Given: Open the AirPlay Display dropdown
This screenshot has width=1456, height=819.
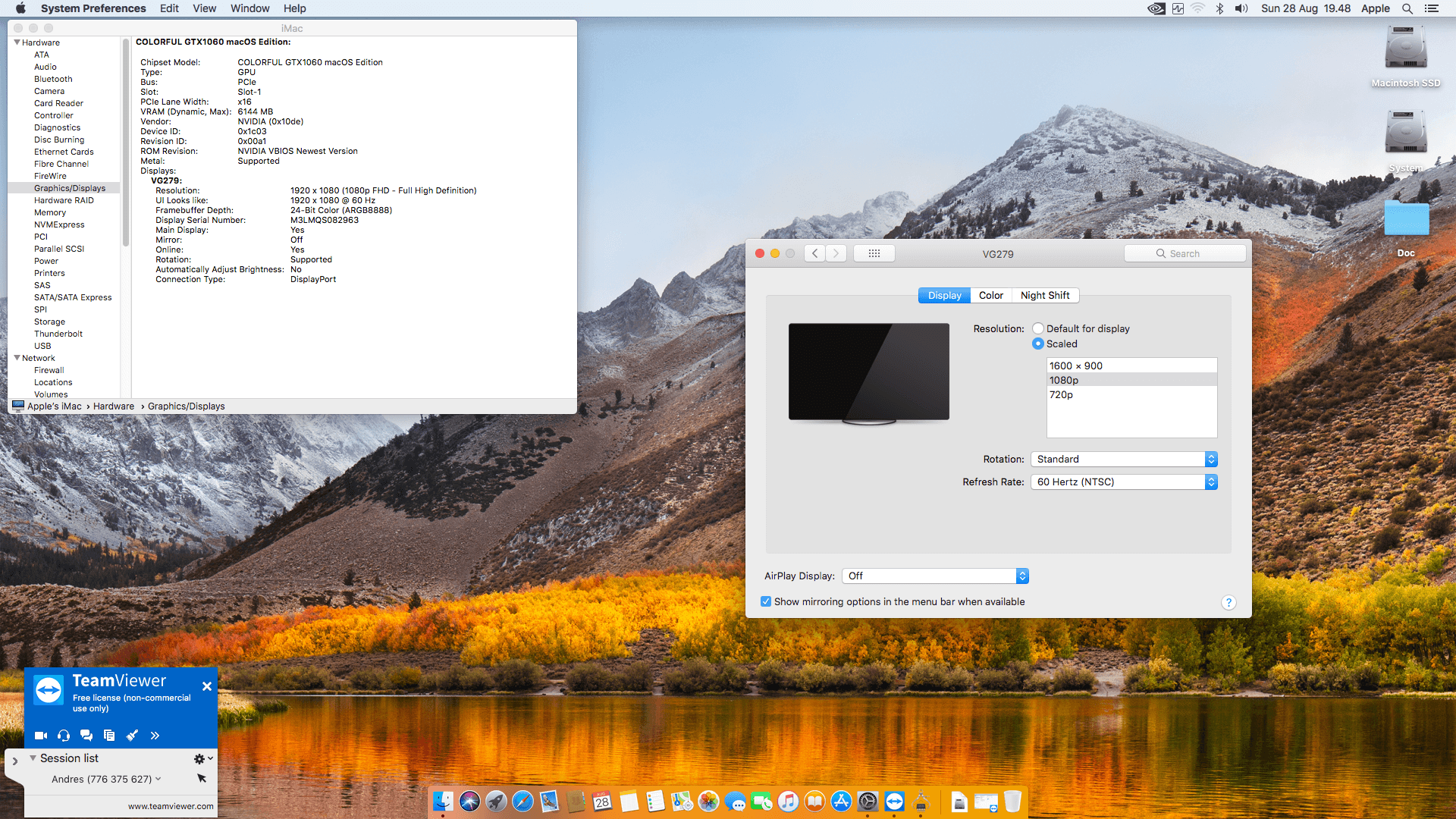Looking at the screenshot, I should click(x=935, y=576).
